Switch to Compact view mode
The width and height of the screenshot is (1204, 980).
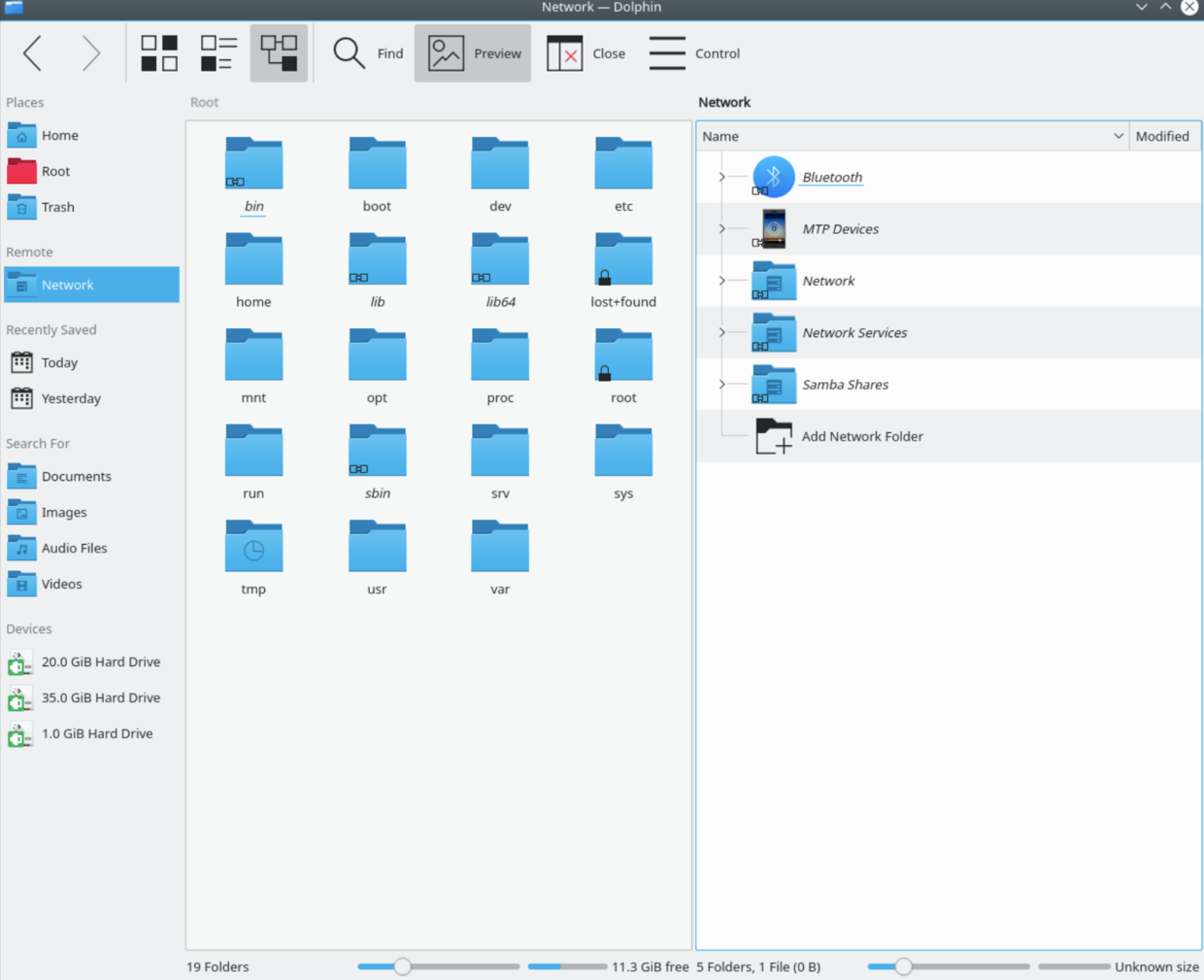[x=218, y=53]
